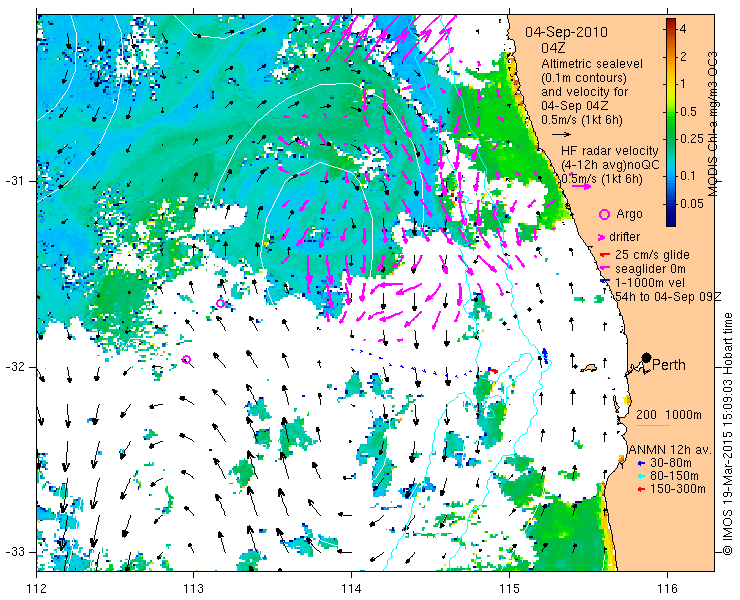
Task: Click the 'Altimetric sealevel' legend text
Action: pos(592,63)
